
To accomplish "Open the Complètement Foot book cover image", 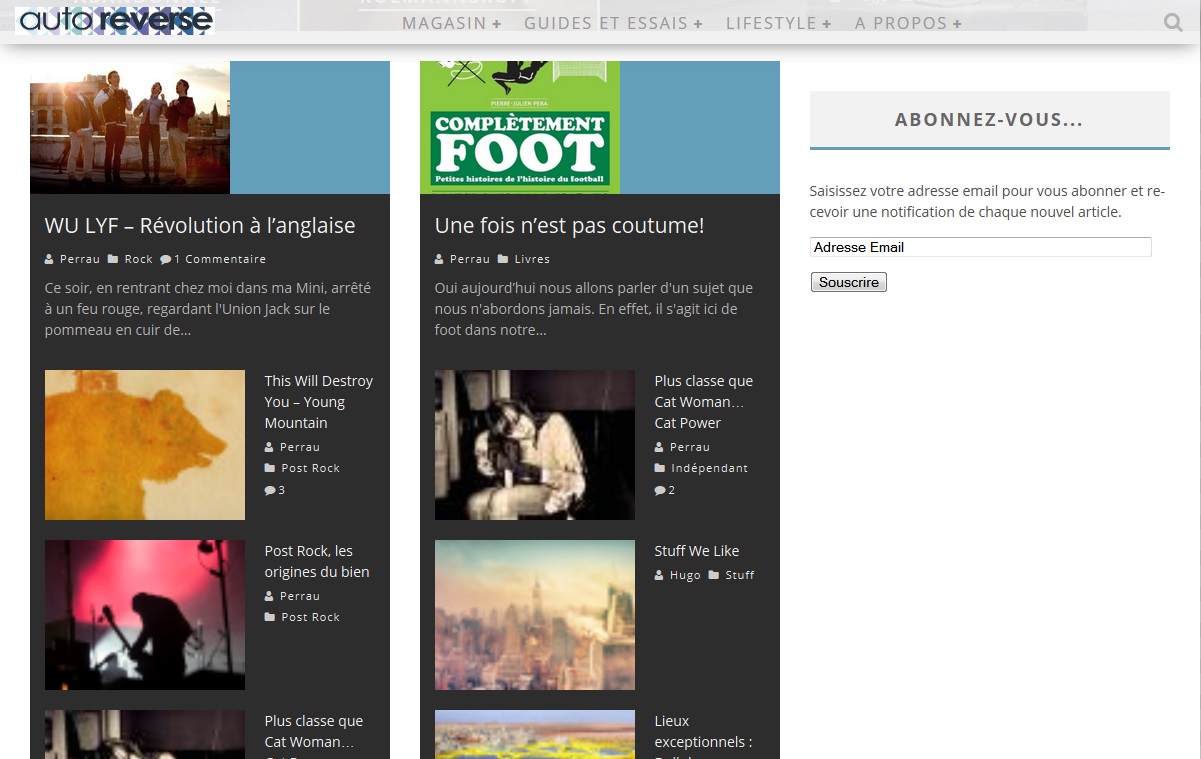I will pos(520,127).
